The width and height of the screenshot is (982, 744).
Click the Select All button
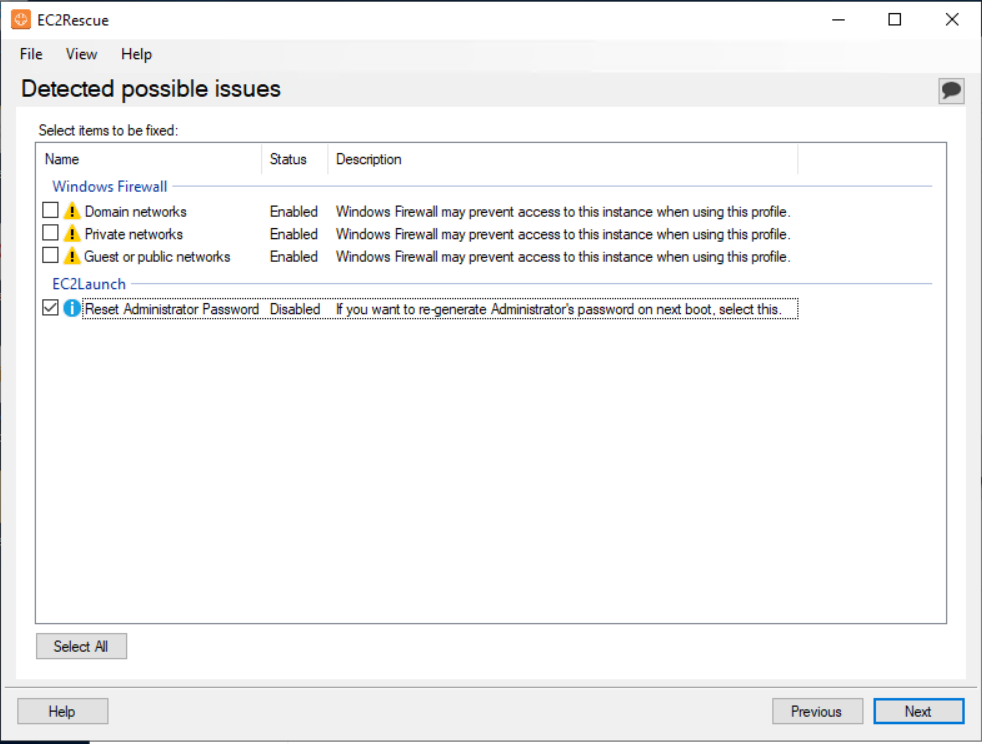point(81,646)
